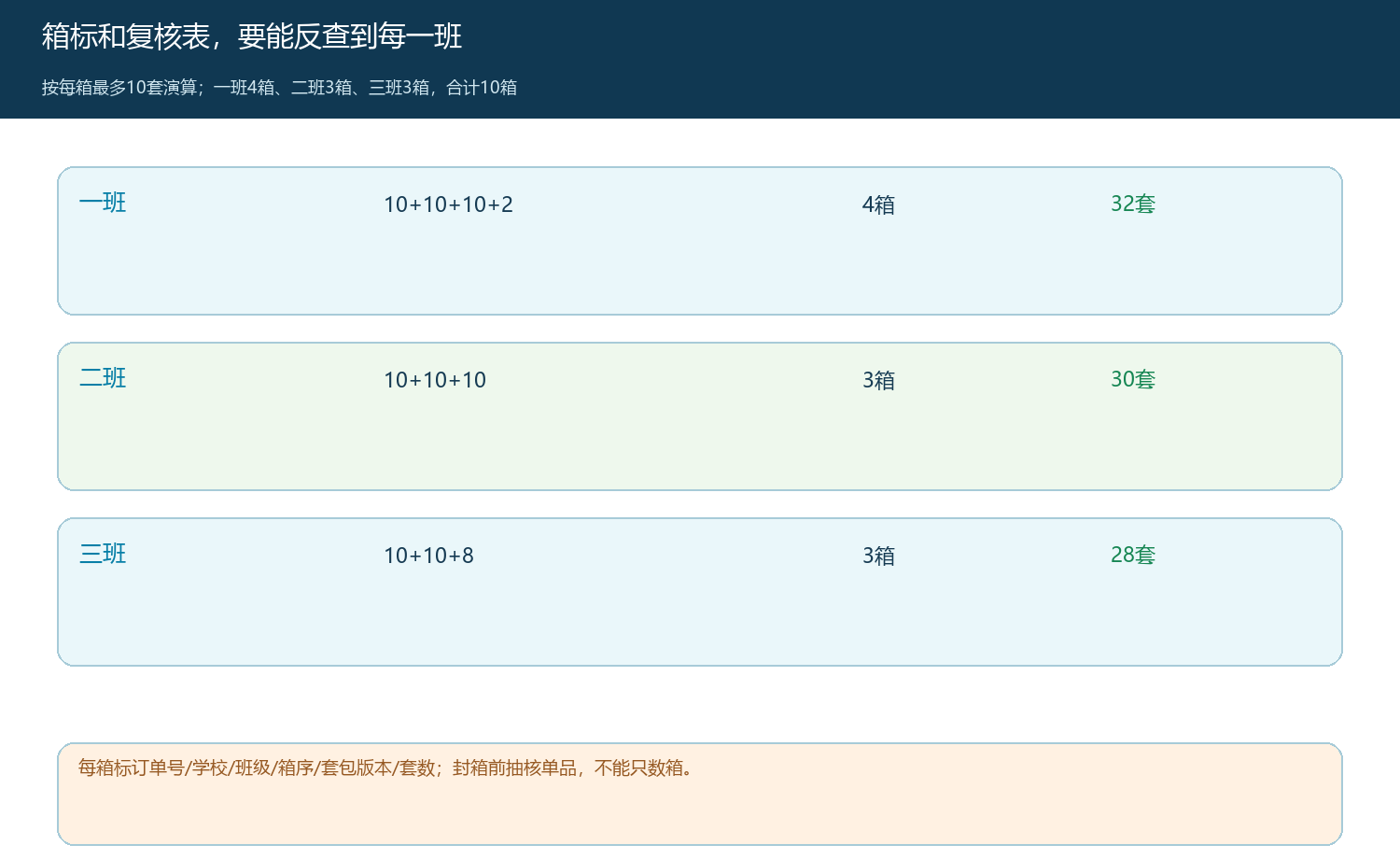Select the 三班 label
The width and height of the screenshot is (1400, 859).
tap(103, 554)
